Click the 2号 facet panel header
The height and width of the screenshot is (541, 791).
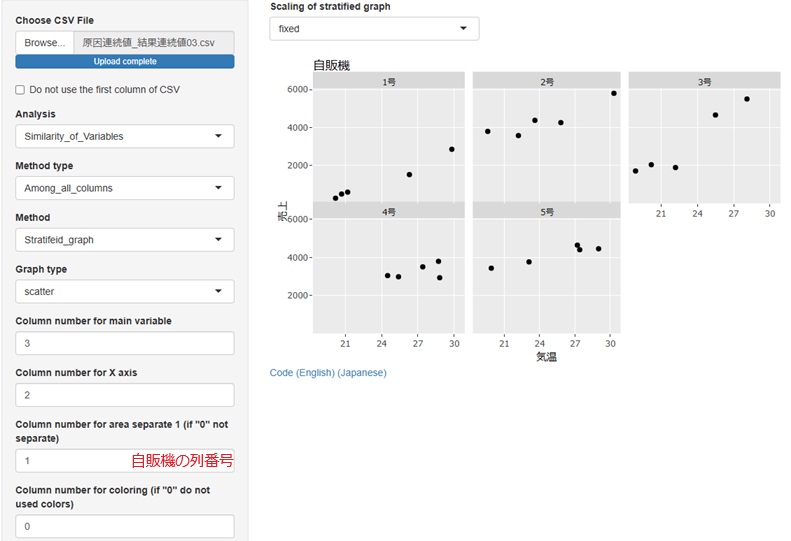547,82
